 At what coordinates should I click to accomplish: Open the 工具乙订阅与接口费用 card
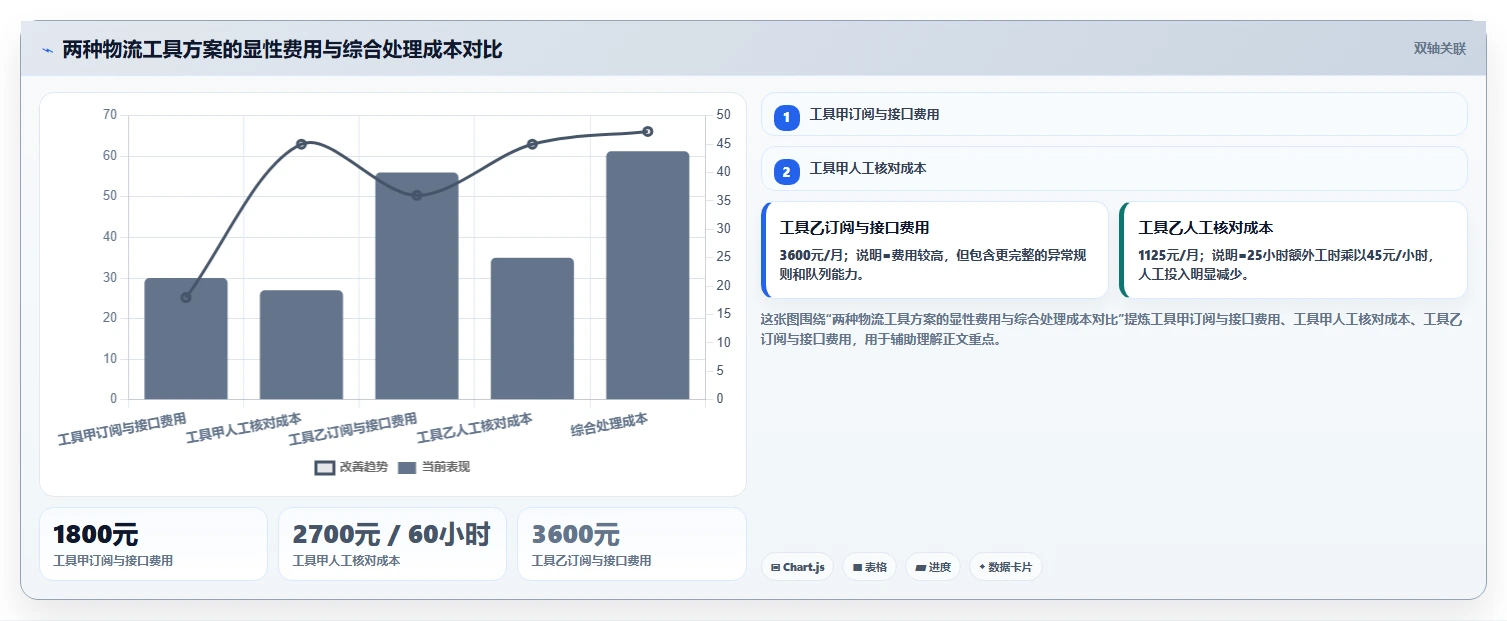[x=935, y=250]
